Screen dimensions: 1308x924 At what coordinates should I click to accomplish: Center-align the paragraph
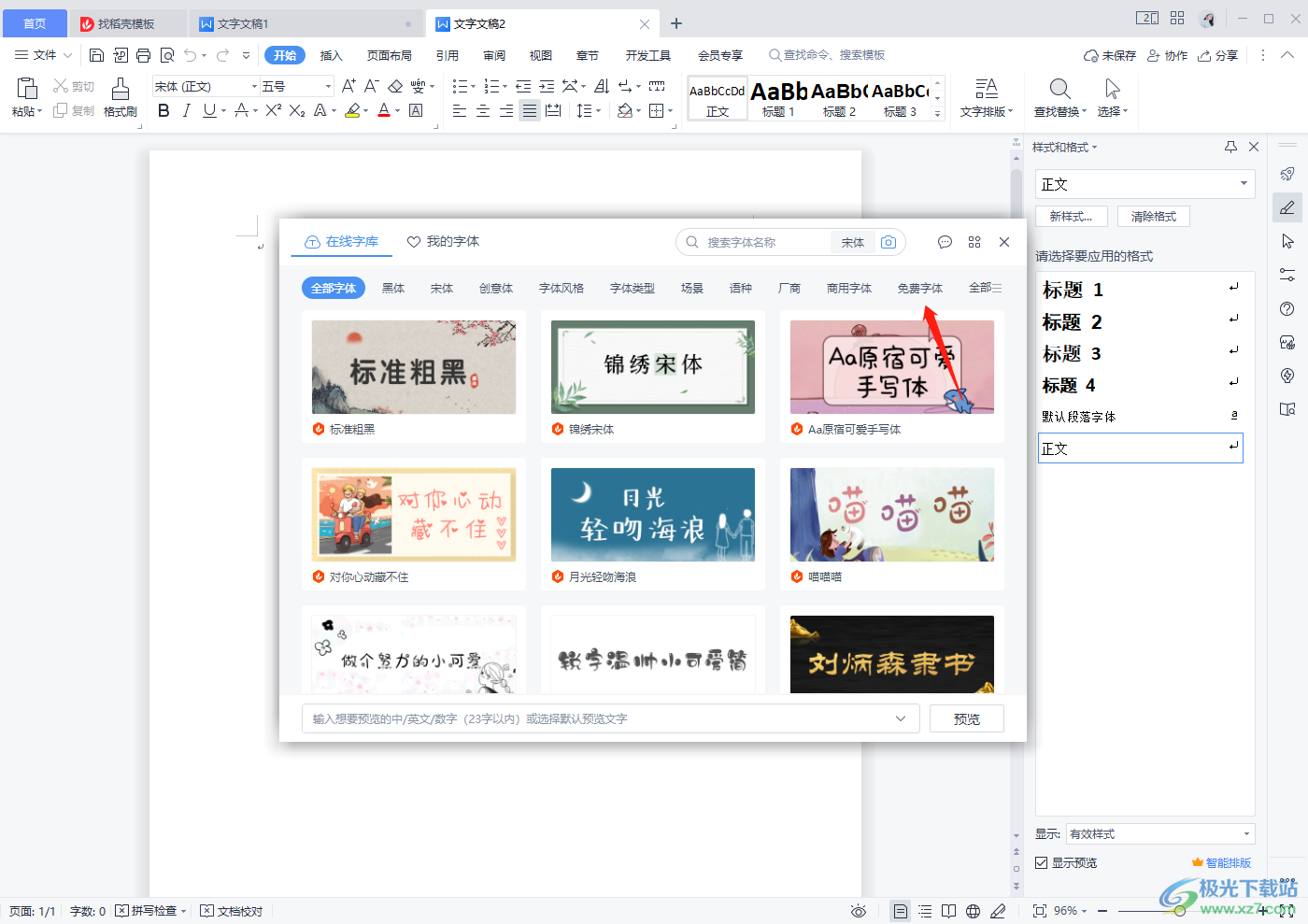483,110
